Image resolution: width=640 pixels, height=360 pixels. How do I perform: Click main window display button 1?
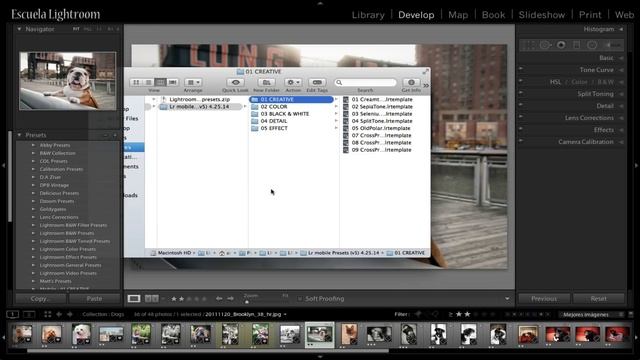click(x=13, y=314)
